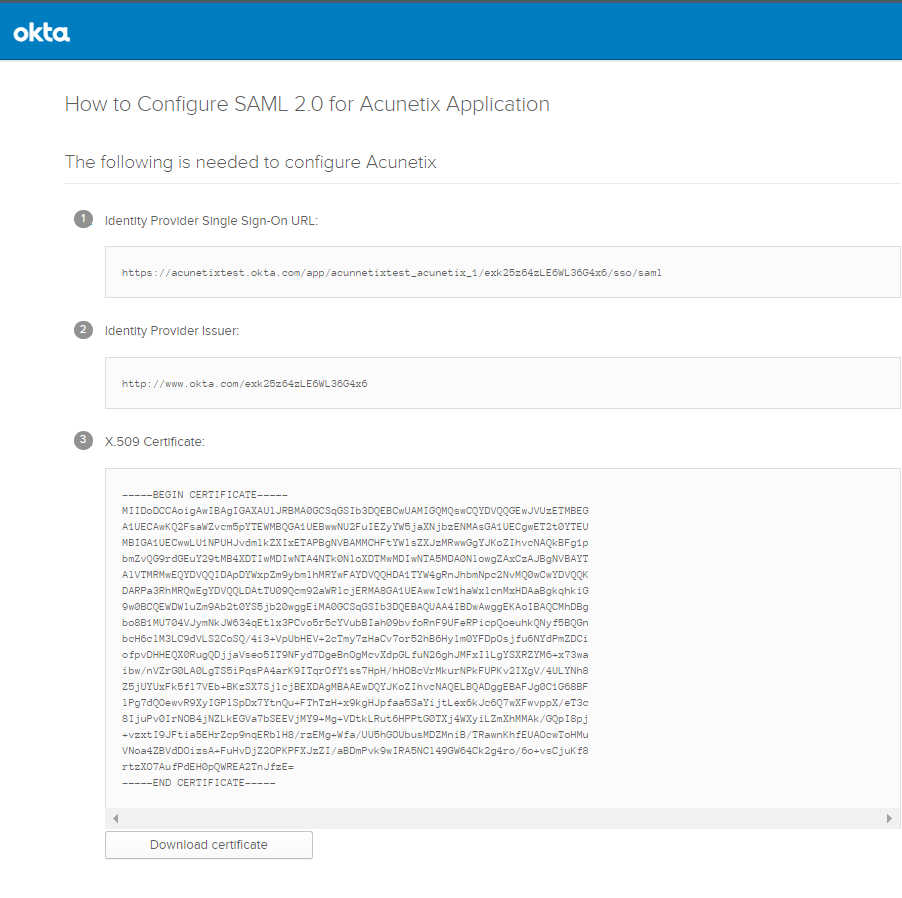Click the Download certificate button
902x898 pixels.
click(209, 844)
